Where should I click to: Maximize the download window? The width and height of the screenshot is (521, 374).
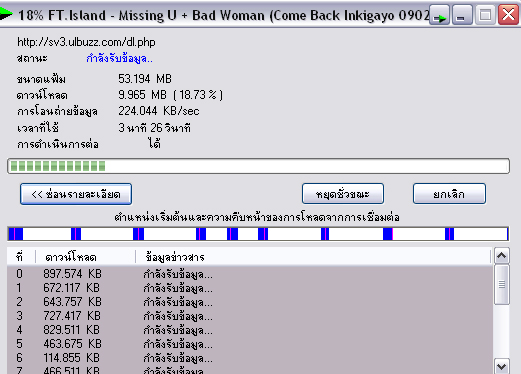485,15
